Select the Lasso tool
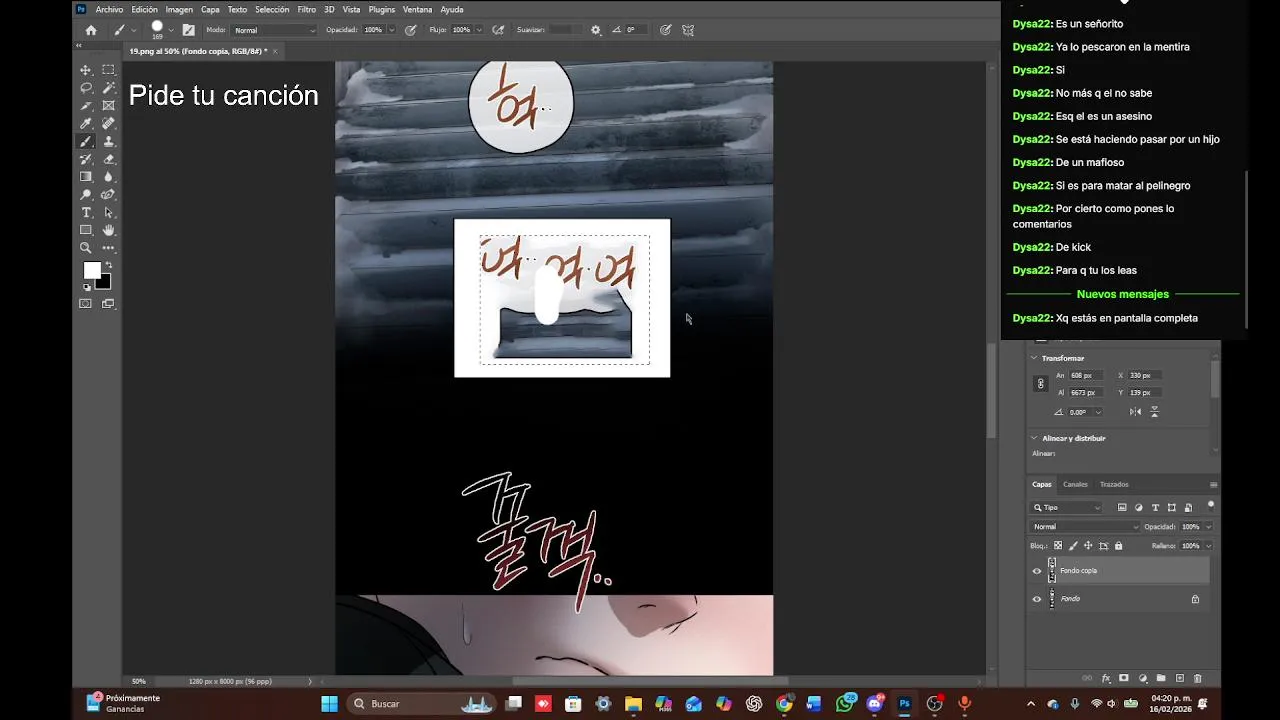The image size is (1280, 720). (x=86, y=88)
